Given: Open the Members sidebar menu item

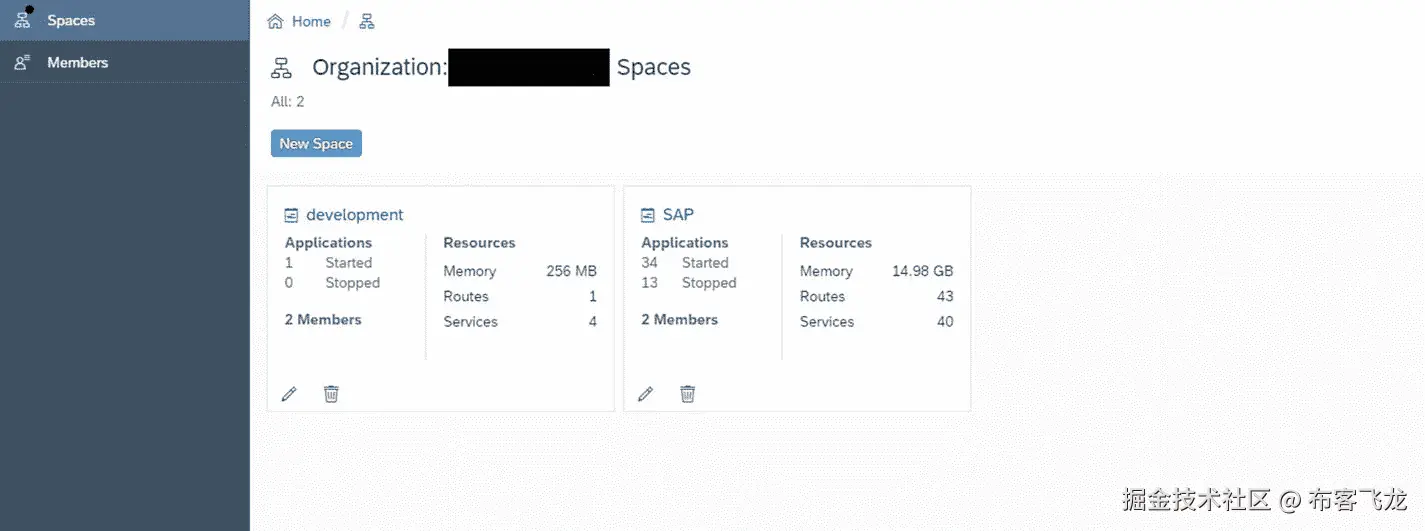Looking at the screenshot, I should (77, 63).
